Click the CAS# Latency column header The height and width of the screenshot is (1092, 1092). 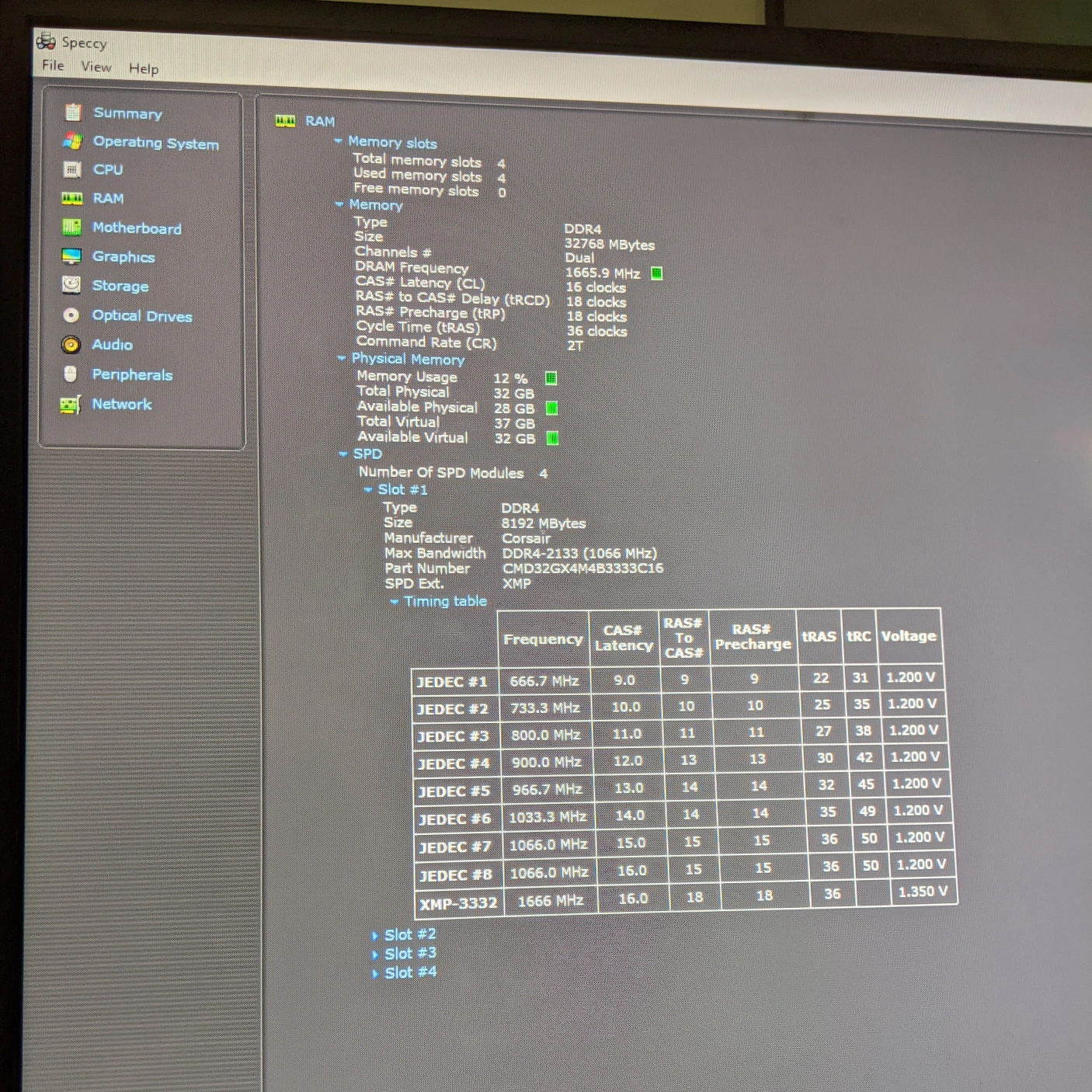tap(623, 638)
